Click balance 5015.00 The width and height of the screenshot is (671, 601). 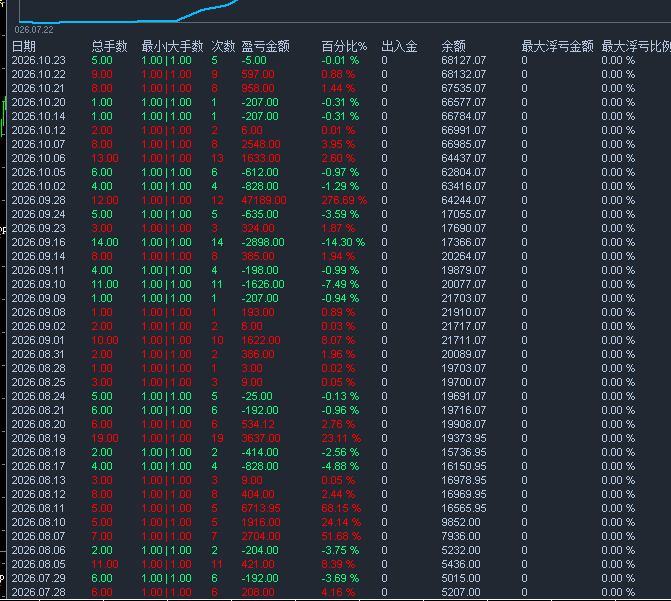point(460,578)
